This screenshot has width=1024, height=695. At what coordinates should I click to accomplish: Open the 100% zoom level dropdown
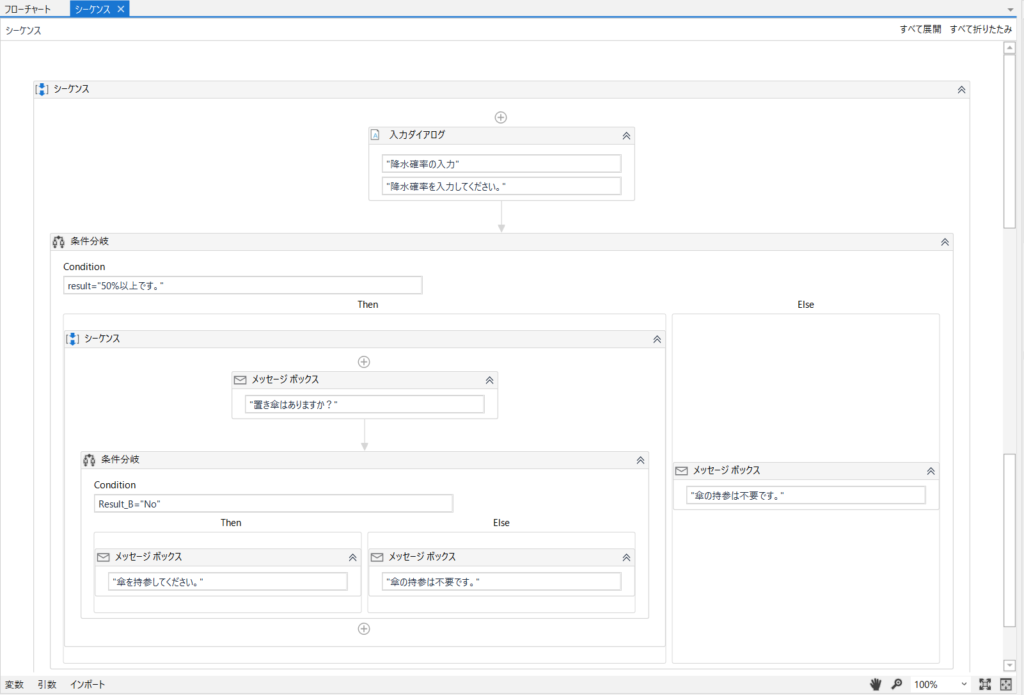(963, 684)
